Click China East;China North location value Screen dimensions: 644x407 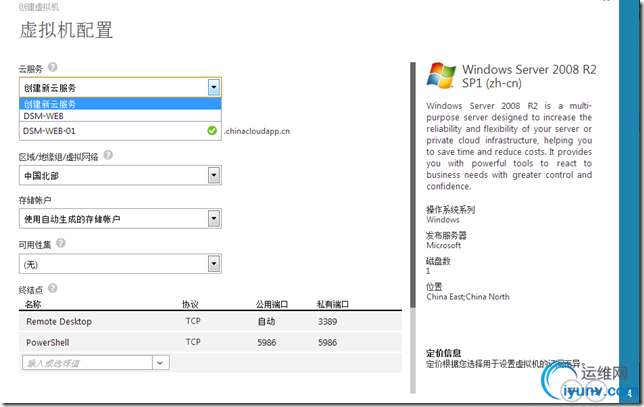pos(468,297)
